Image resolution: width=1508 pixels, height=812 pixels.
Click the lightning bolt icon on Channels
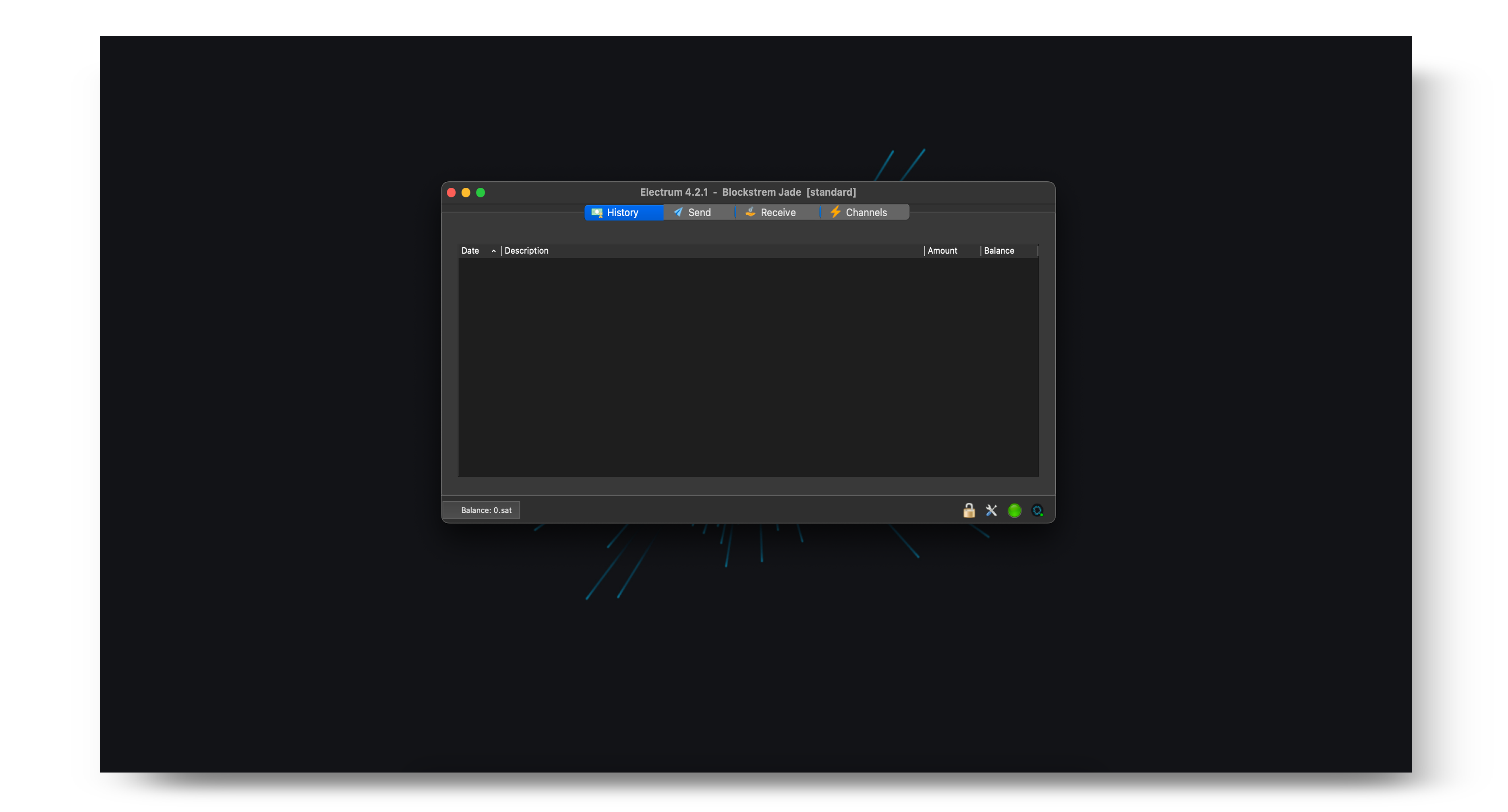835,212
